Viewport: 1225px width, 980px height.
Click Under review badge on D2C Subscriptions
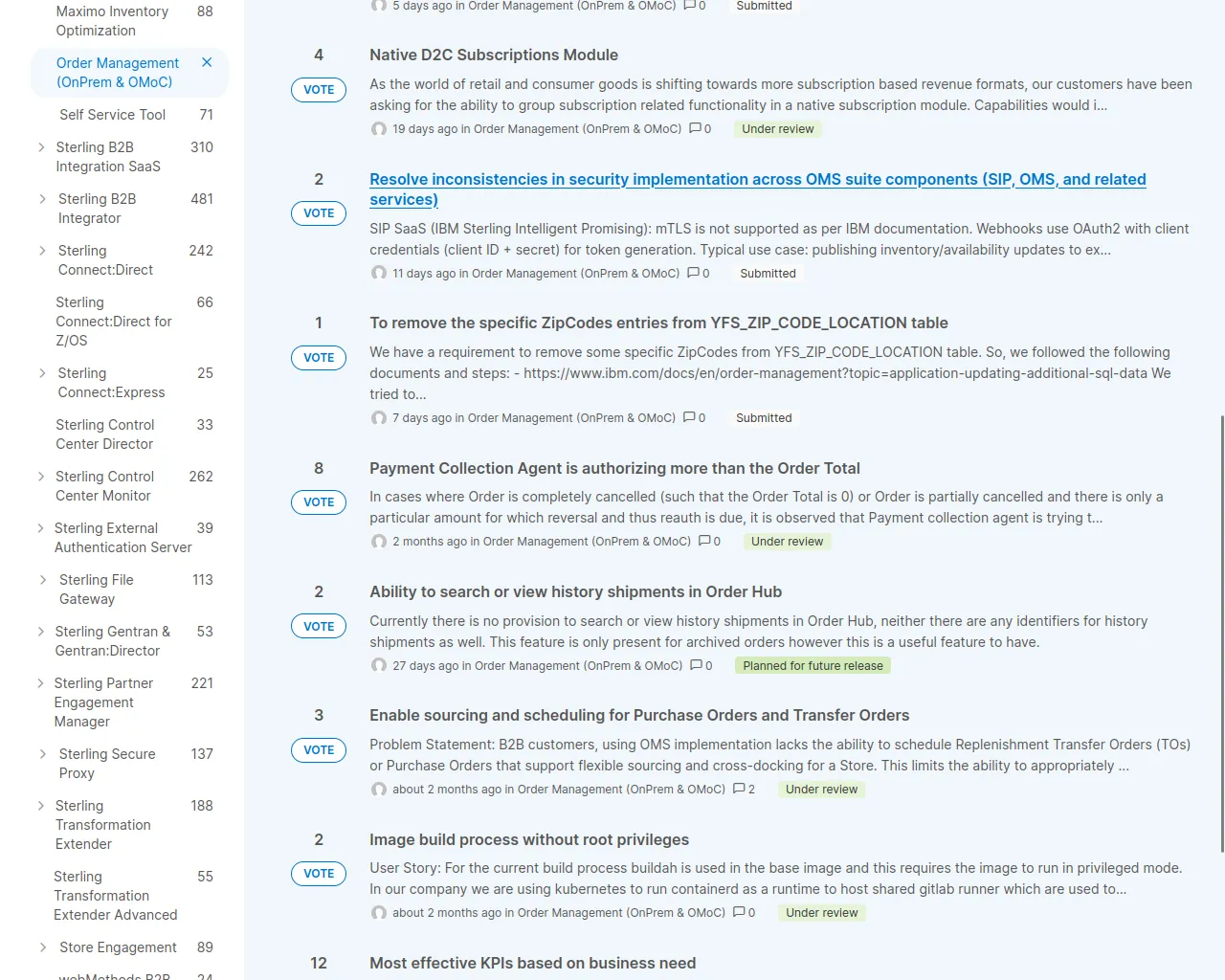click(777, 128)
